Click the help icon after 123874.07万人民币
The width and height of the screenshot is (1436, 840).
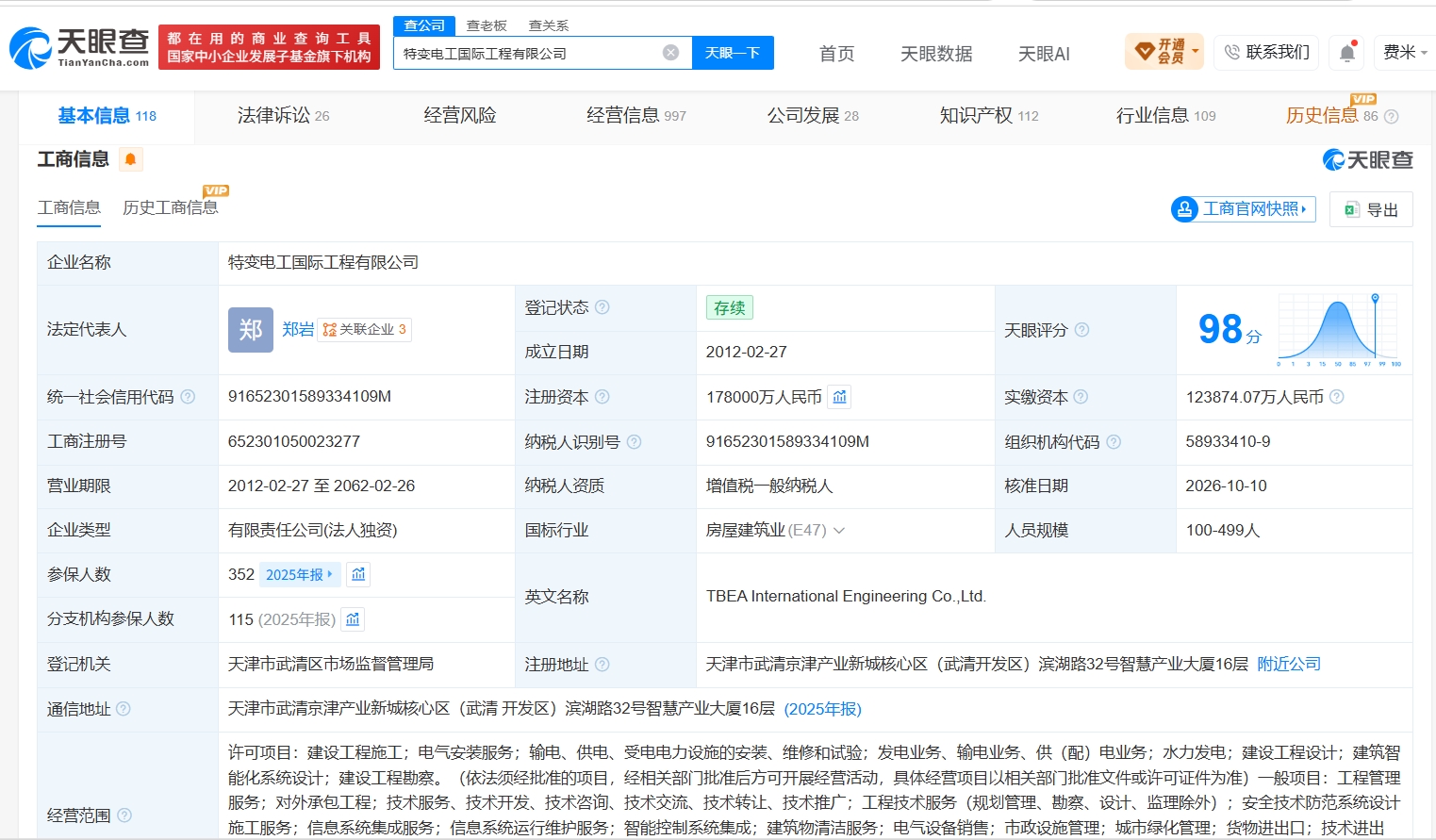[x=1337, y=397]
